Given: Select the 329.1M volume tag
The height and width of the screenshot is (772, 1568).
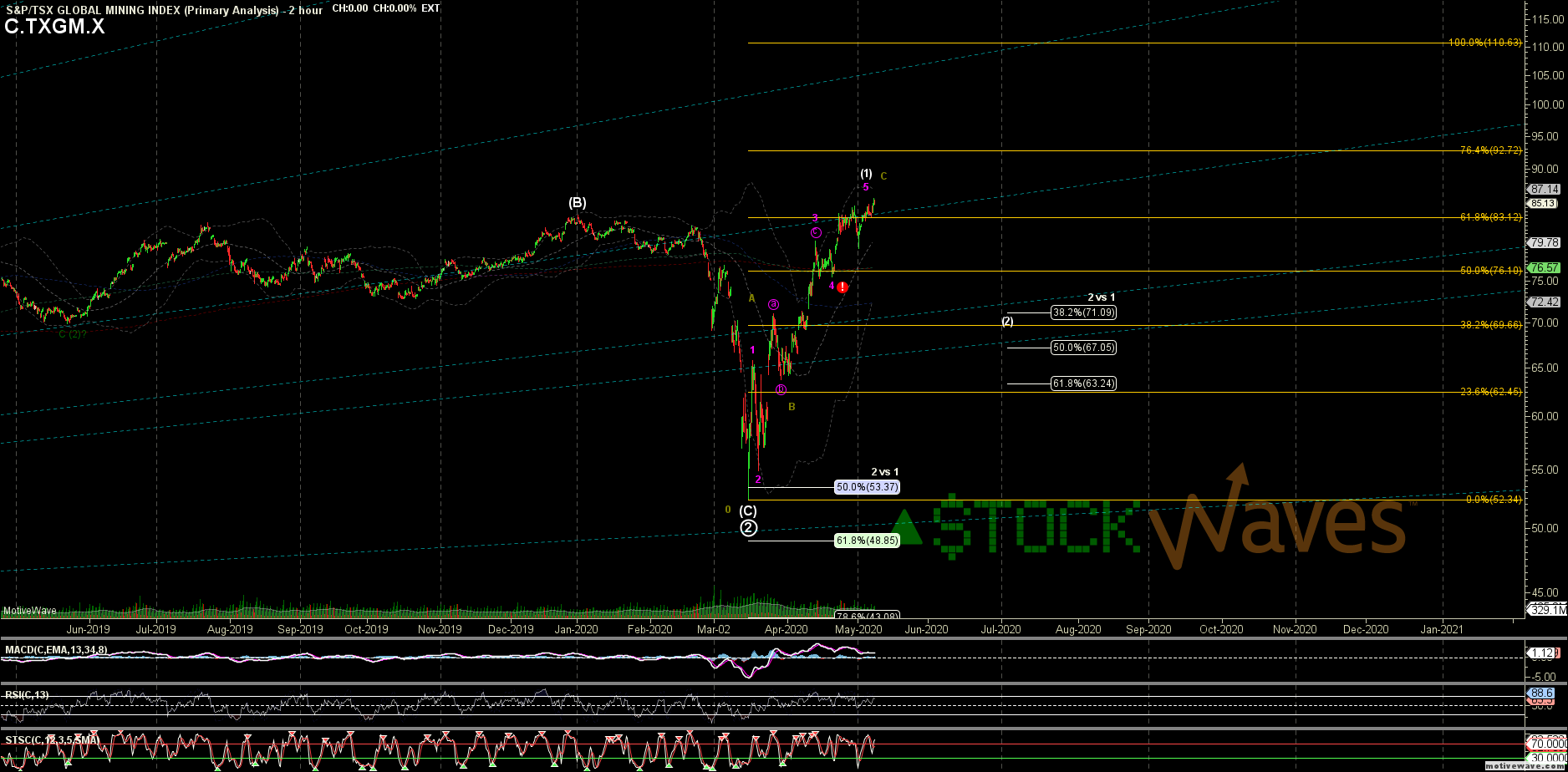Looking at the screenshot, I should [1546, 611].
